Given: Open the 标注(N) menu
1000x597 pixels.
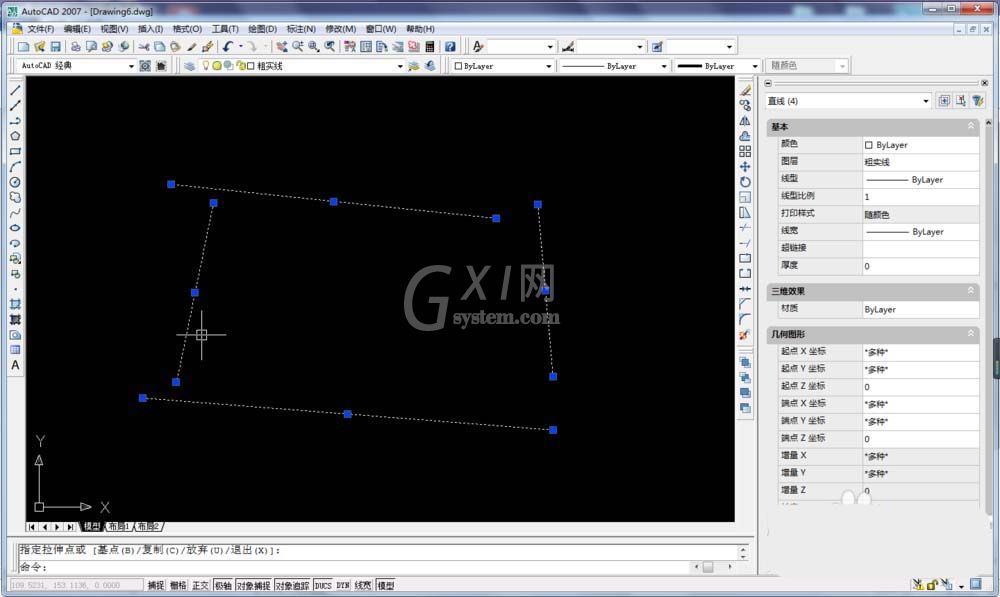Looking at the screenshot, I should 301,29.
